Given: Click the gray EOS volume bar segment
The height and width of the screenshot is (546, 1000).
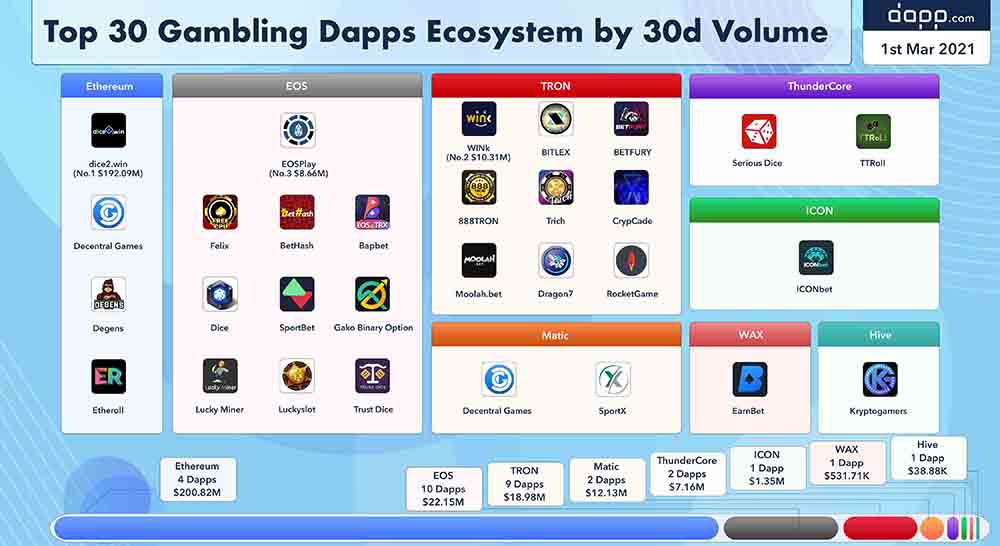Looking at the screenshot, I should coord(781,528).
